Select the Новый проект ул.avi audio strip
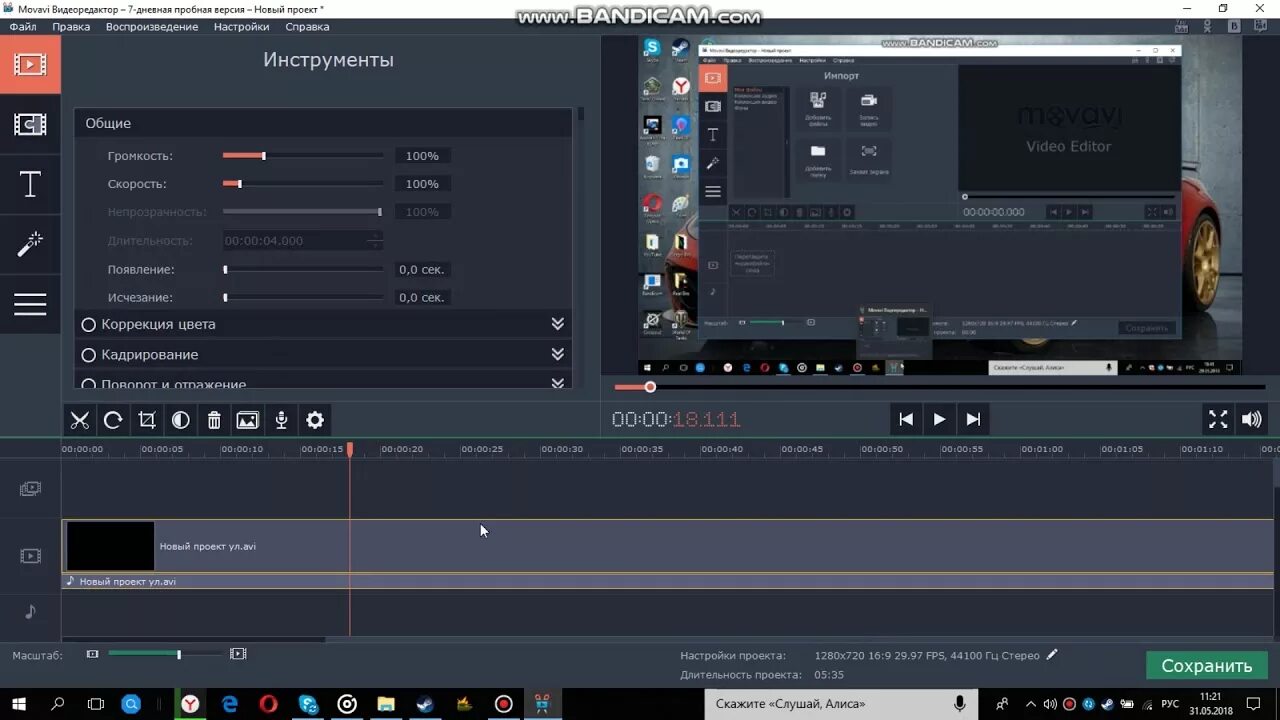 pos(668,581)
